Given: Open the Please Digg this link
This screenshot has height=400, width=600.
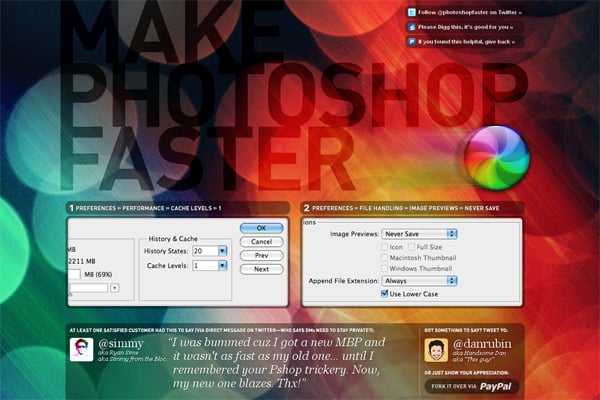Looking at the screenshot, I should (x=465, y=27).
